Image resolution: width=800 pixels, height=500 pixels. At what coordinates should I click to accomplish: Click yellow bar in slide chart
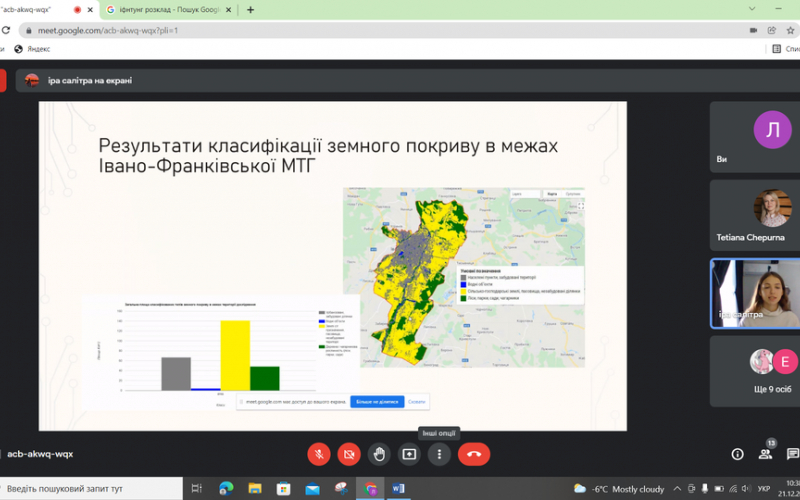(x=235, y=356)
